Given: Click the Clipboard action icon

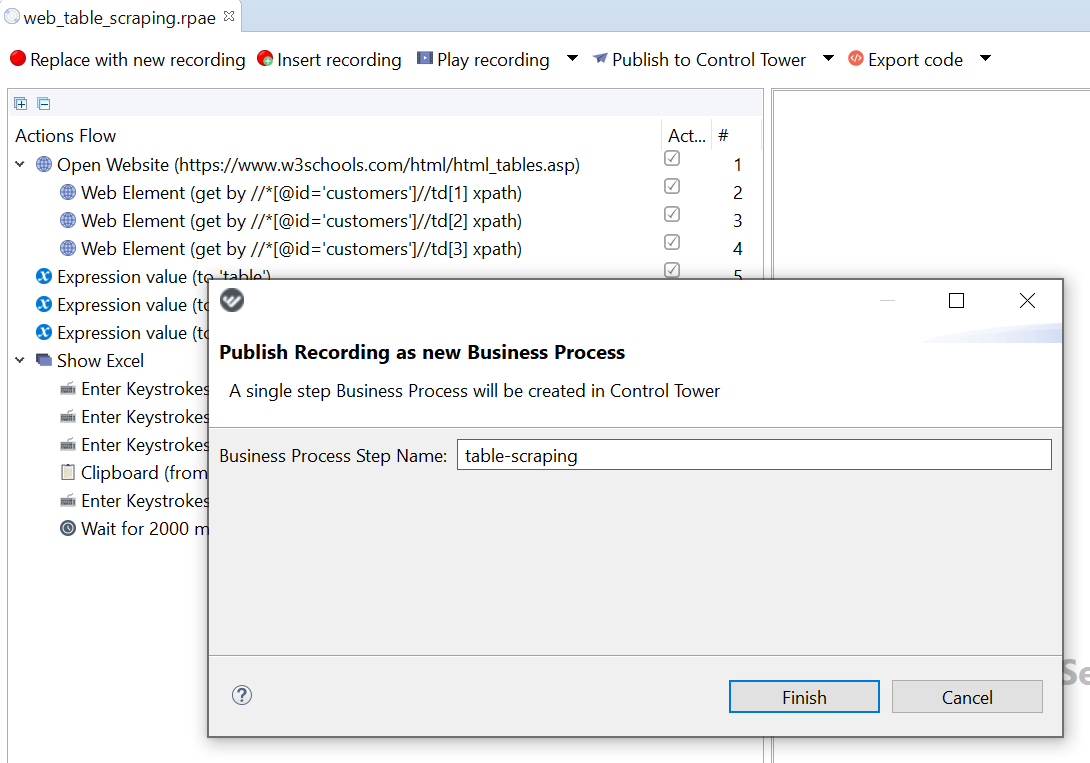Looking at the screenshot, I should (68, 473).
